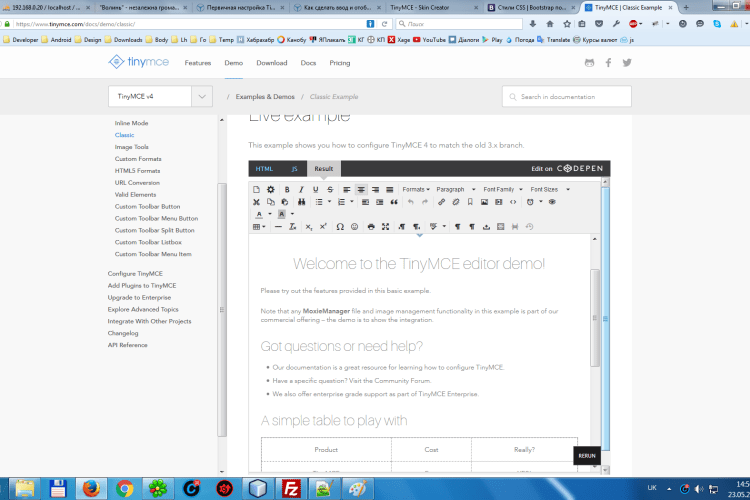
Task: Click the New document icon in editor toolbar
Action: pyautogui.click(x=256, y=189)
